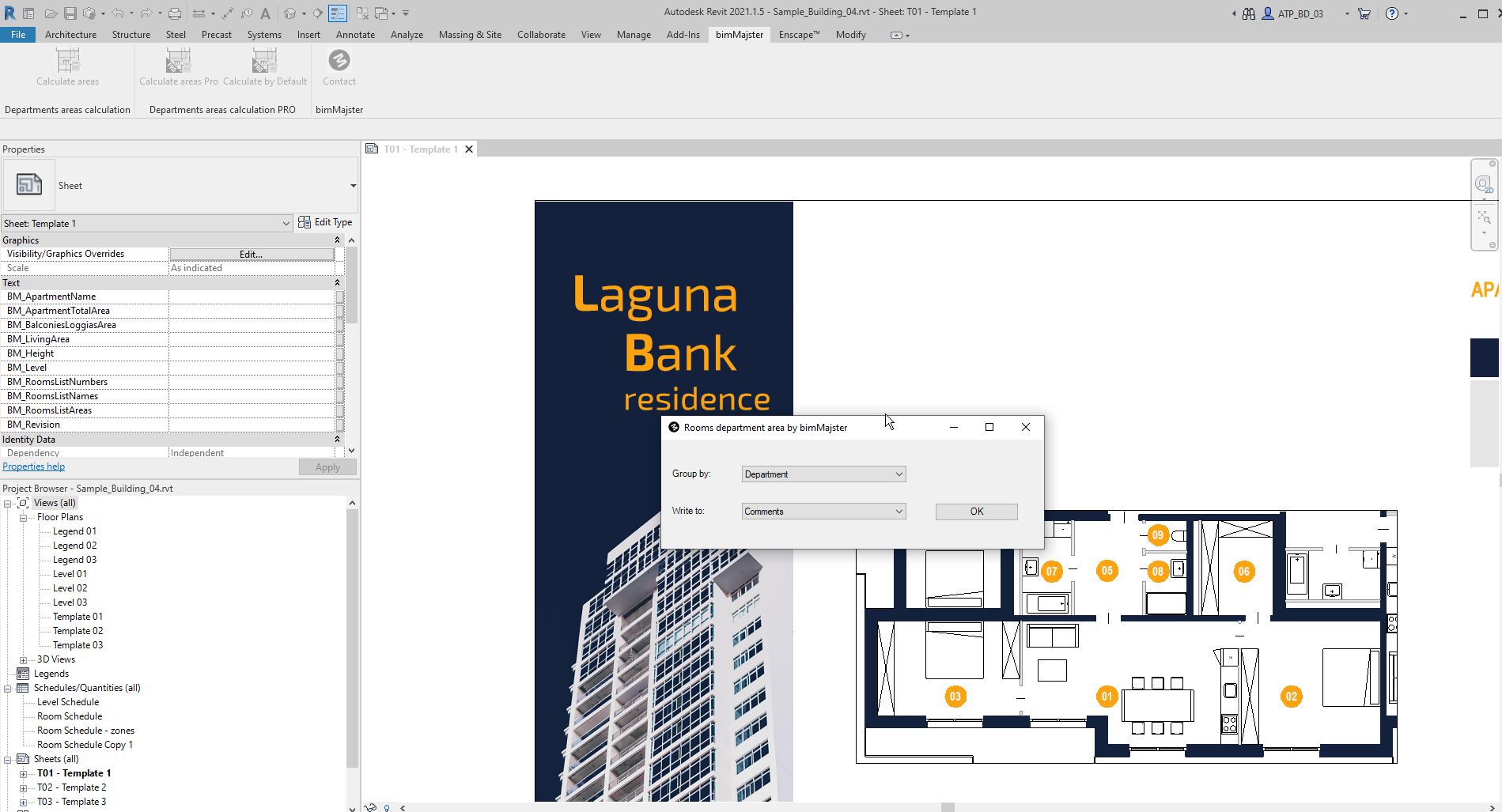1502x812 pixels.
Task: Select T02 - Template 2 sheet
Action: tap(71, 788)
